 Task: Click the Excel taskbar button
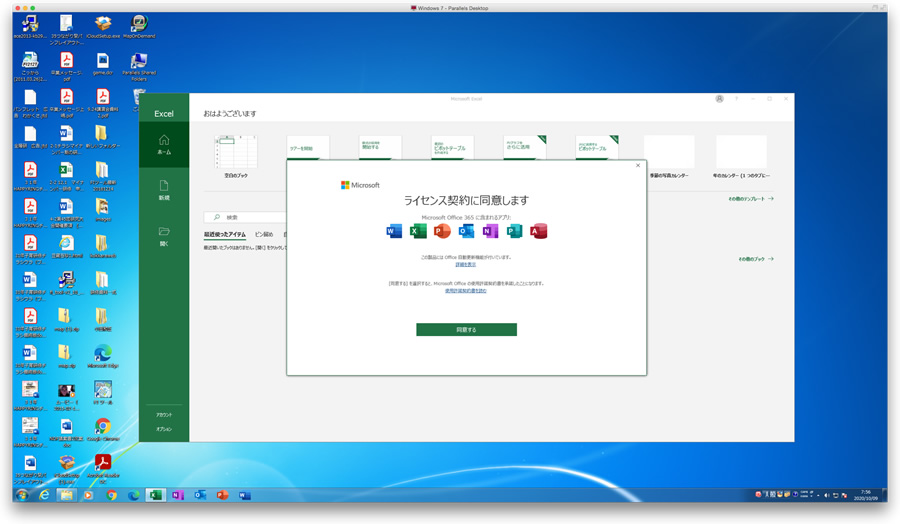[x=155, y=495]
